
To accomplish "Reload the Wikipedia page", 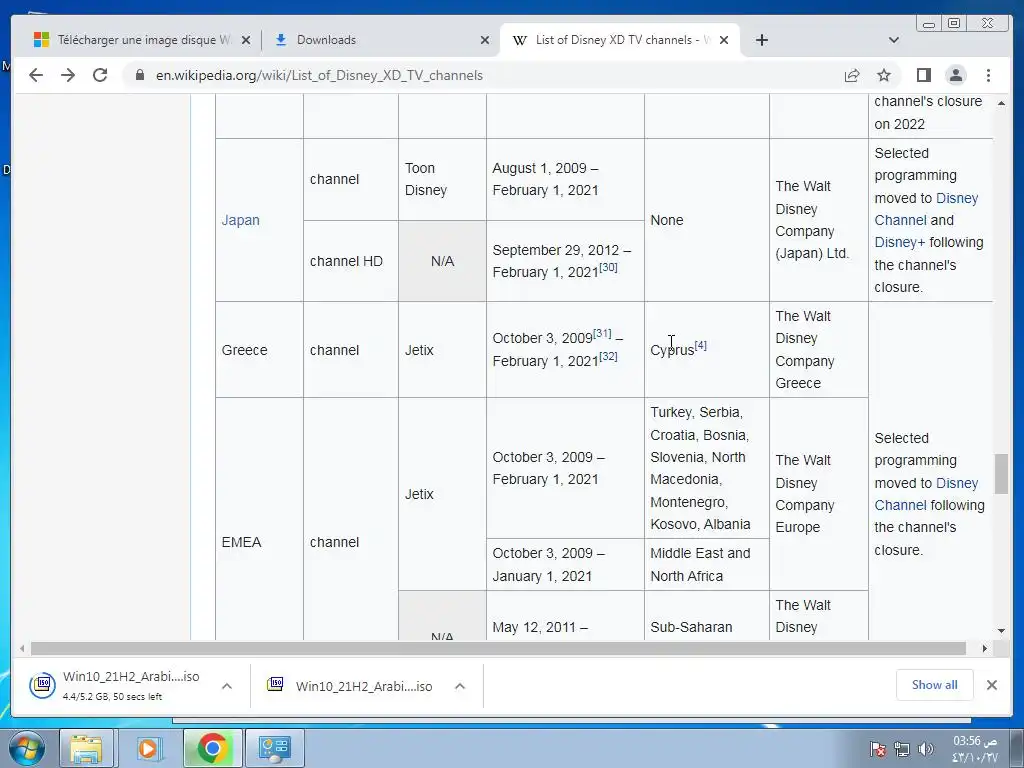I will point(100,75).
